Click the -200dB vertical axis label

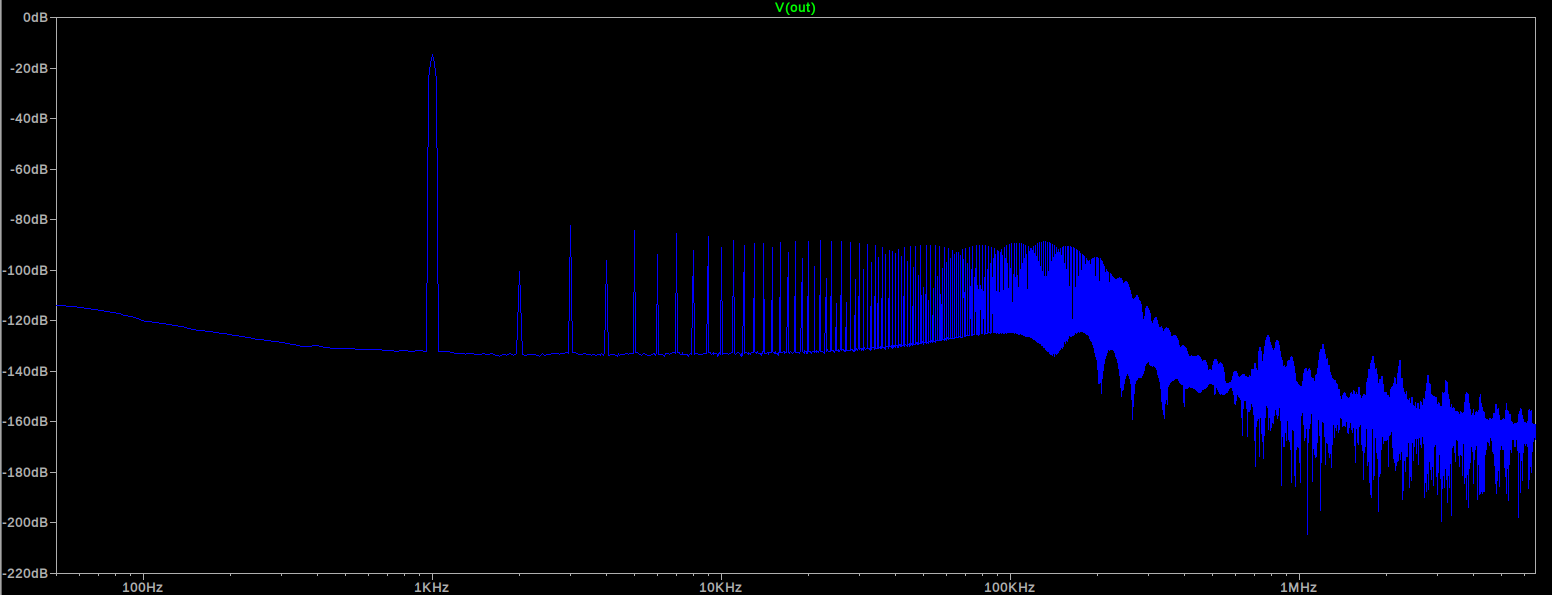pyautogui.click(x=27, y=522)
